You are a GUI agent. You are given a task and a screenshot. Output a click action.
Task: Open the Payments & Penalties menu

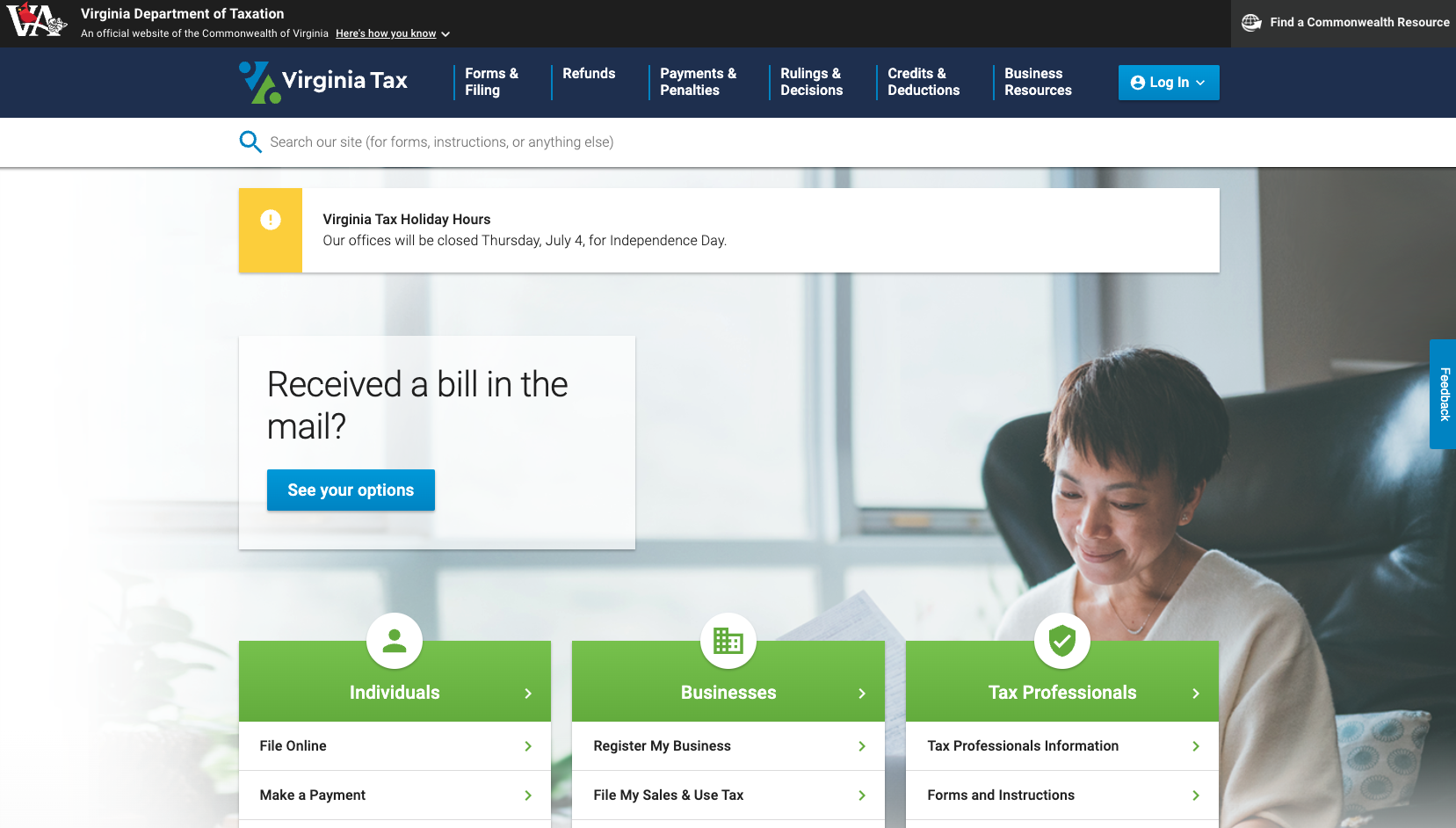click(x=699, y=82)
